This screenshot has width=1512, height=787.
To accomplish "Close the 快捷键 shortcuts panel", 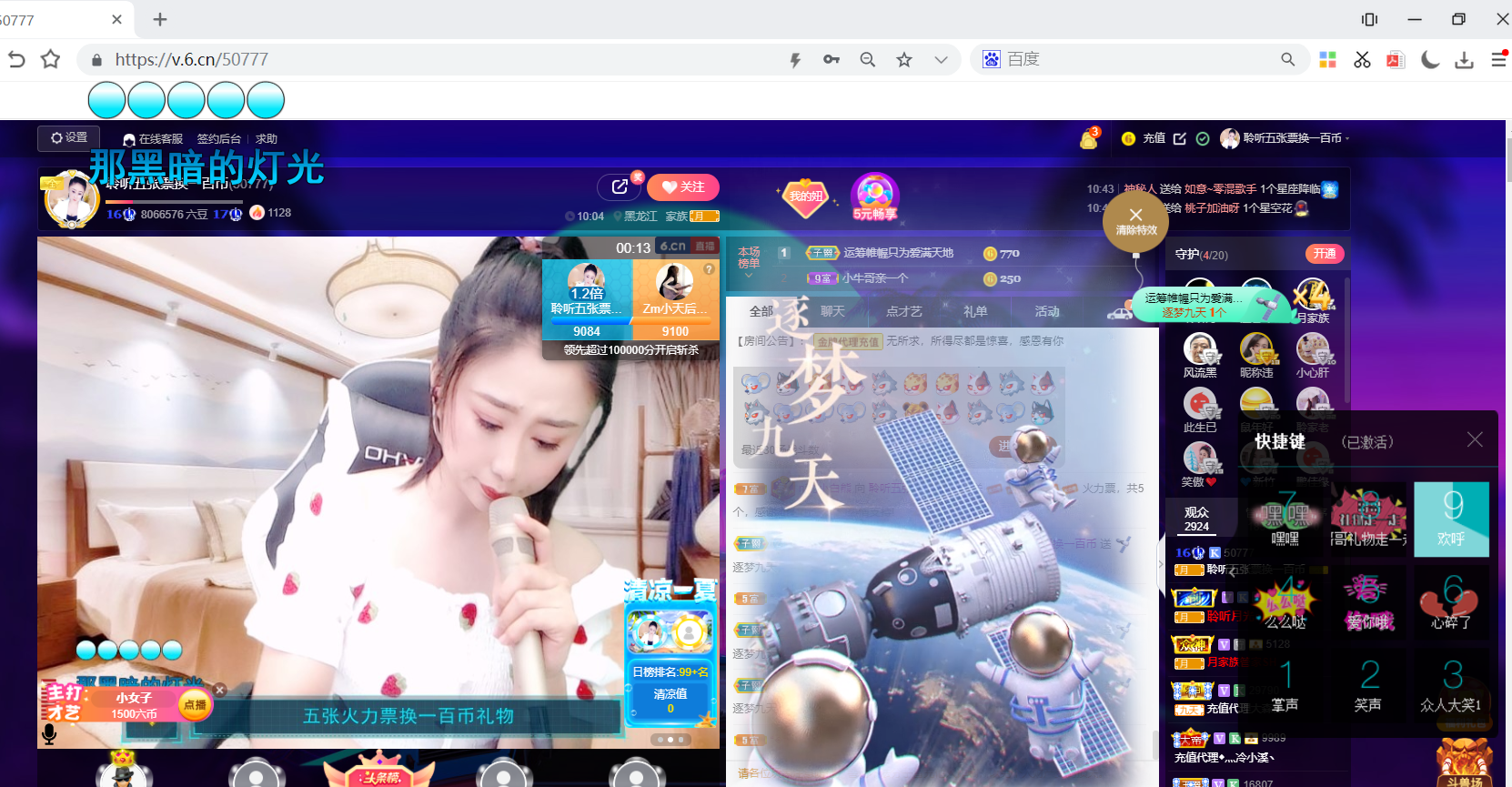I will coord(1475,439).
